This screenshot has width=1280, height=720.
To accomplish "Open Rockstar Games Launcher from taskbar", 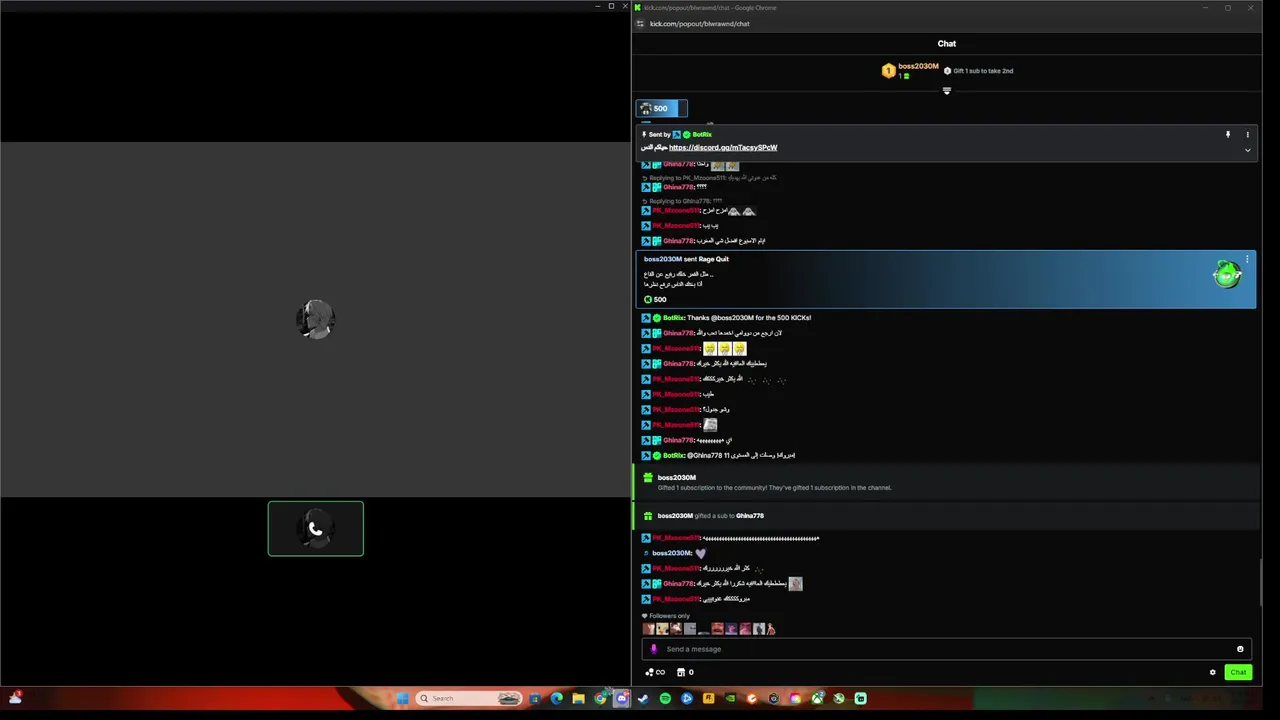I will coord(708,698).
